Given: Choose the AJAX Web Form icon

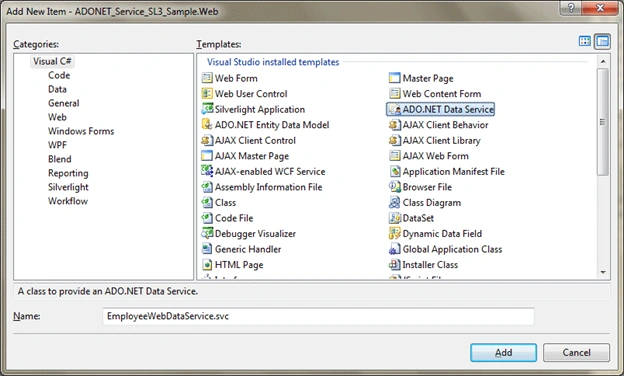Looking at the screenshot, I should 394,156.
